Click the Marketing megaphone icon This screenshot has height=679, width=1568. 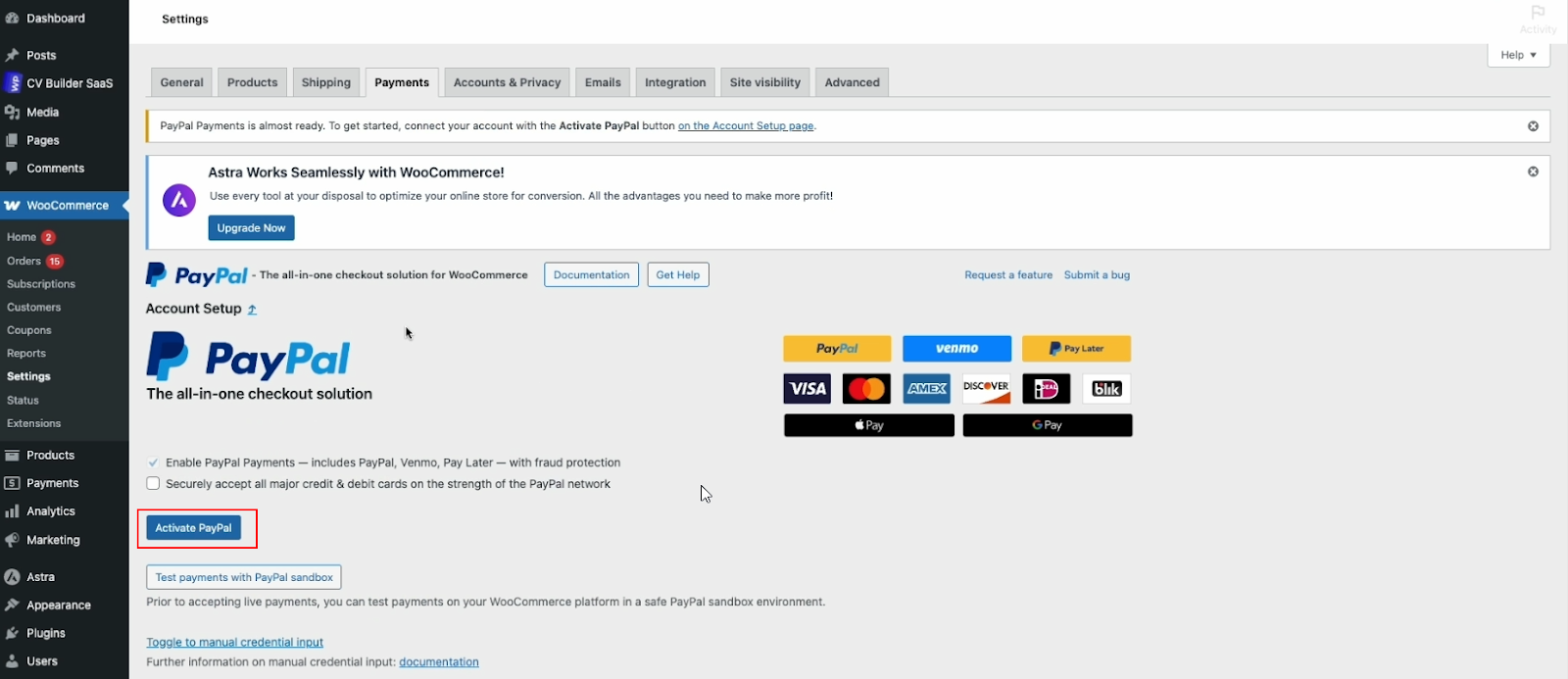tap(12, 540)
